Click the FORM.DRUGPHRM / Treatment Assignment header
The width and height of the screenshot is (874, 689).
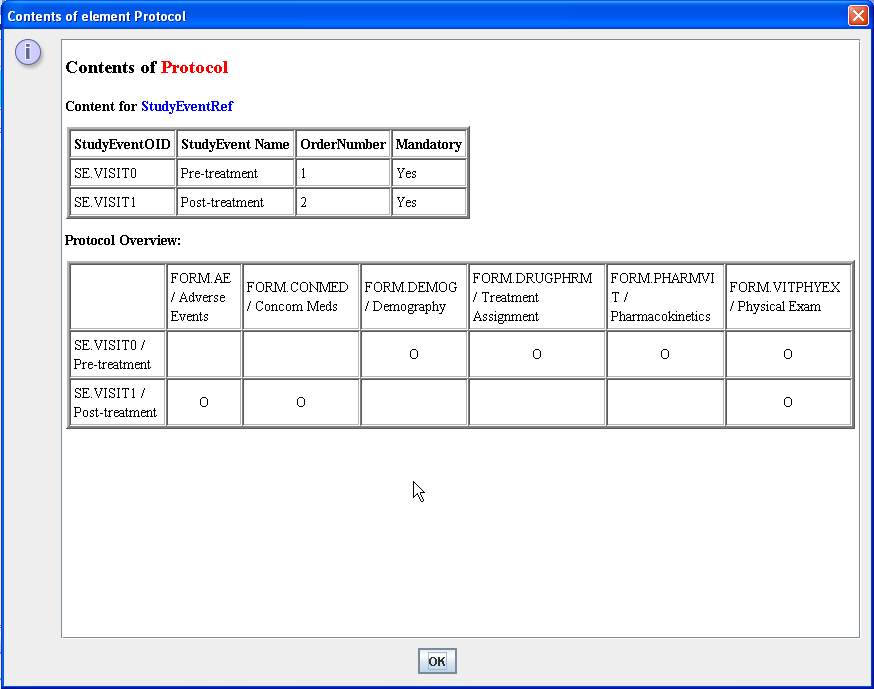click(536, 297)
